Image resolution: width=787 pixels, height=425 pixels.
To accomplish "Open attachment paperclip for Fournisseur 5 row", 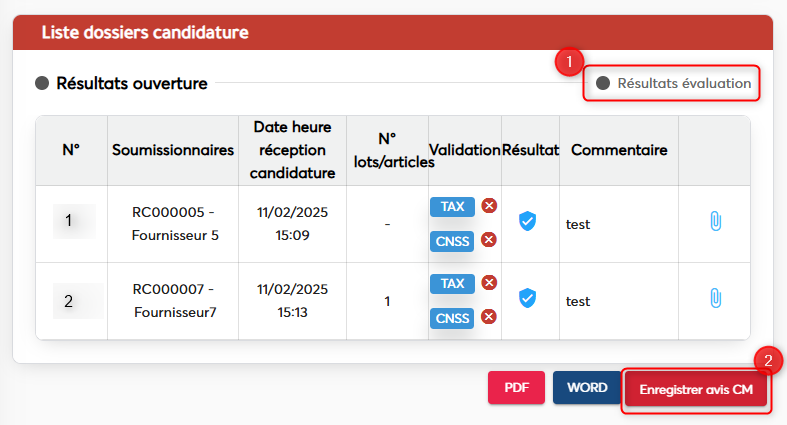I will [715, 221].
